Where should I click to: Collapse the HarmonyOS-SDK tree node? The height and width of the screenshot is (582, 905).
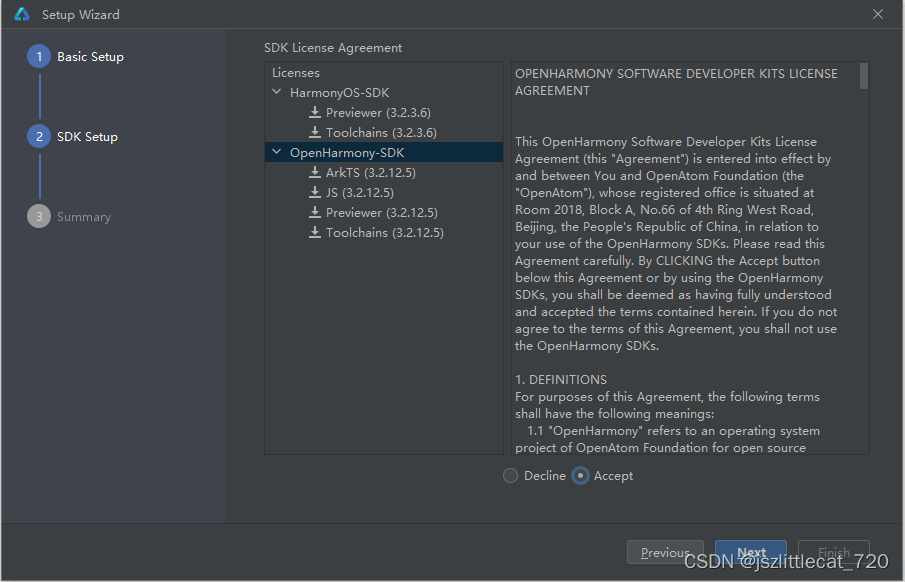click(276, 92)
